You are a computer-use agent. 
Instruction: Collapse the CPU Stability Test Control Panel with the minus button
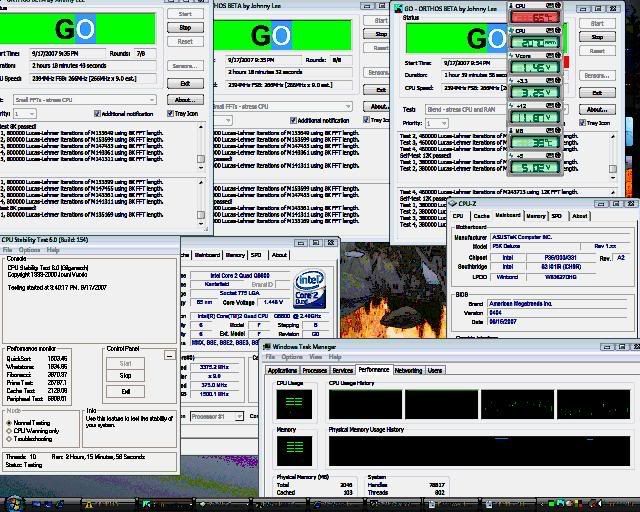169,355
